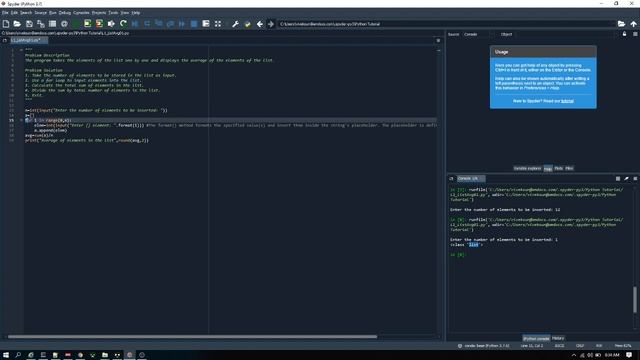Image resolution: width=640 pixels, height=360 pixels.
Task: Run the current cell
Action: pos(87,24)
